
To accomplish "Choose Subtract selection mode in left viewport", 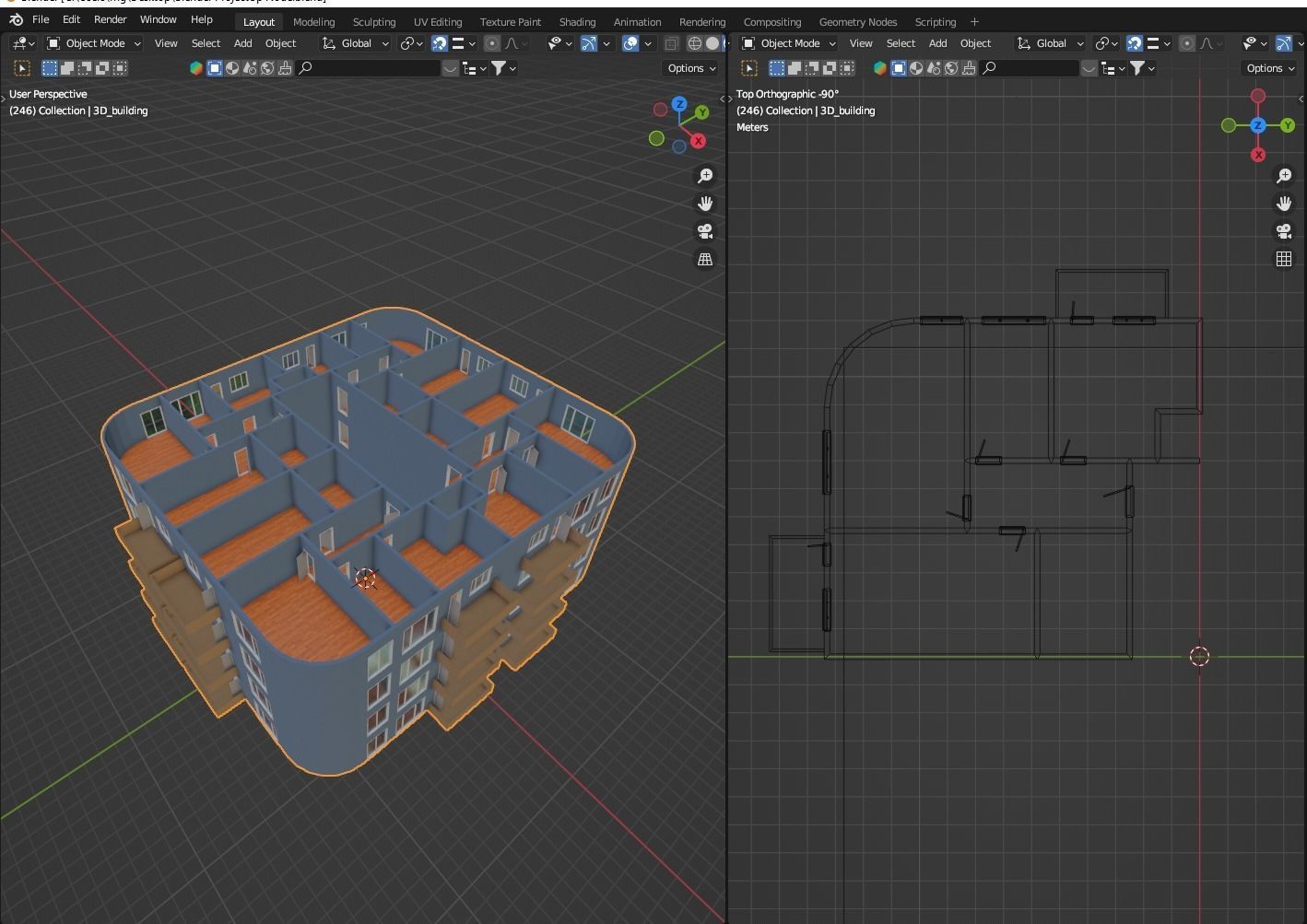I will tap(85, 68).
